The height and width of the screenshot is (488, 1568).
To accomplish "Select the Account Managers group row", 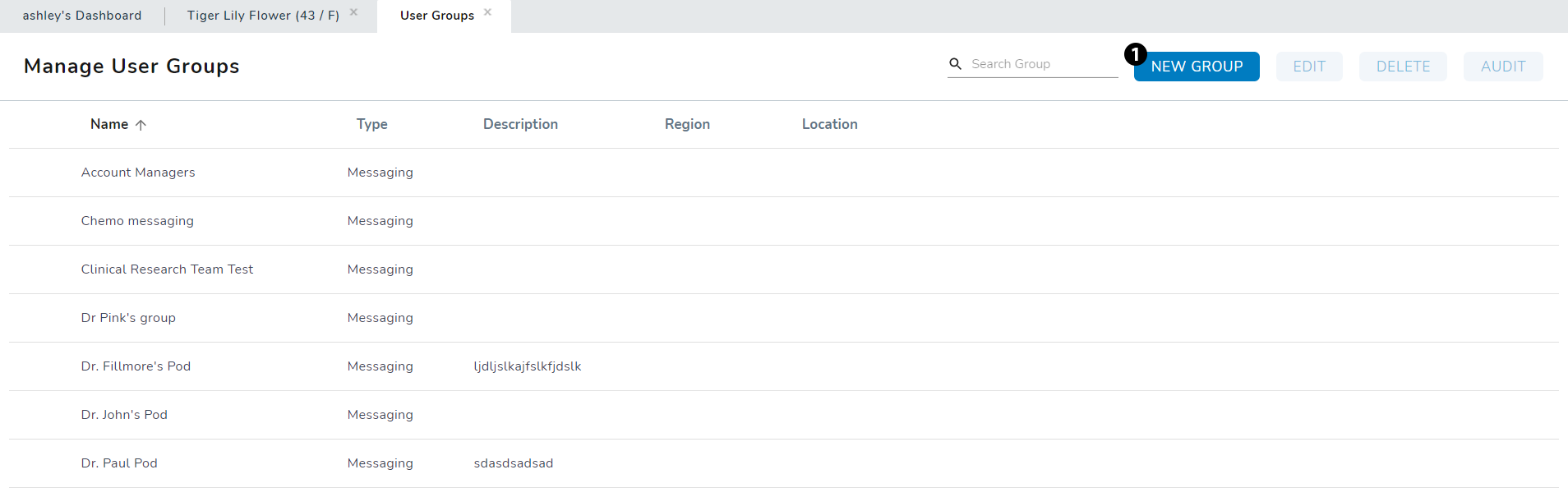I will tap(138, 173).
